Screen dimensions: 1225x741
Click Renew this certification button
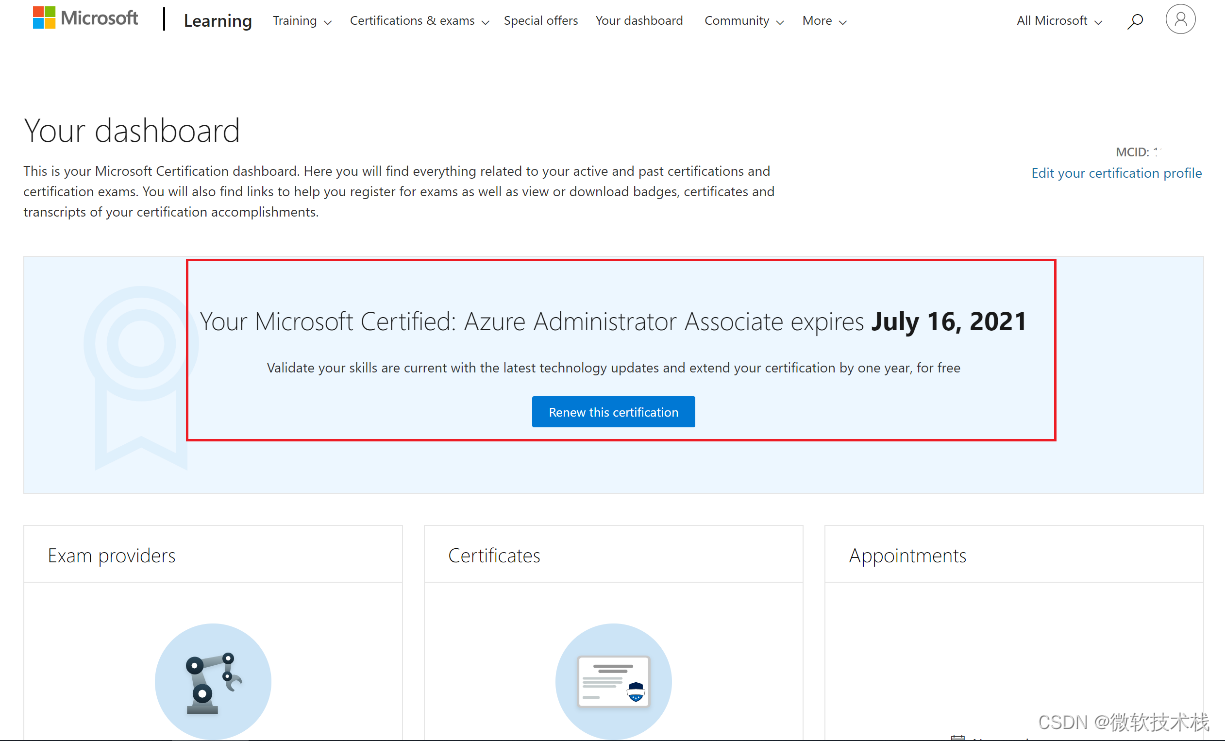click(613, 412)
